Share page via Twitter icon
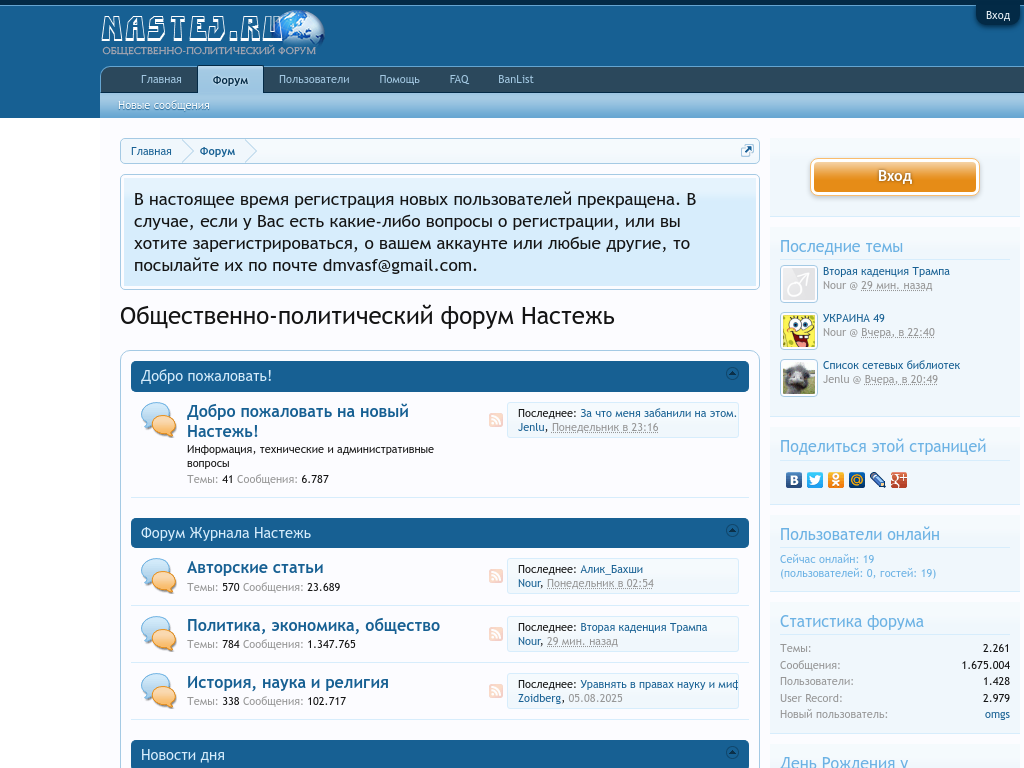The height and width of the screenshot is (768, 1024). tap(815, 480)
